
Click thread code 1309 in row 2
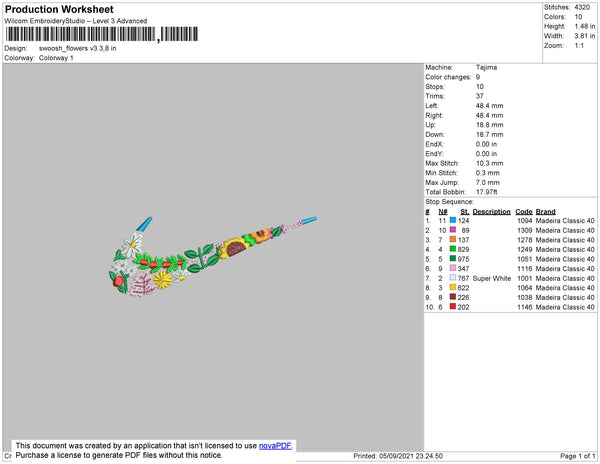(525, 230)
